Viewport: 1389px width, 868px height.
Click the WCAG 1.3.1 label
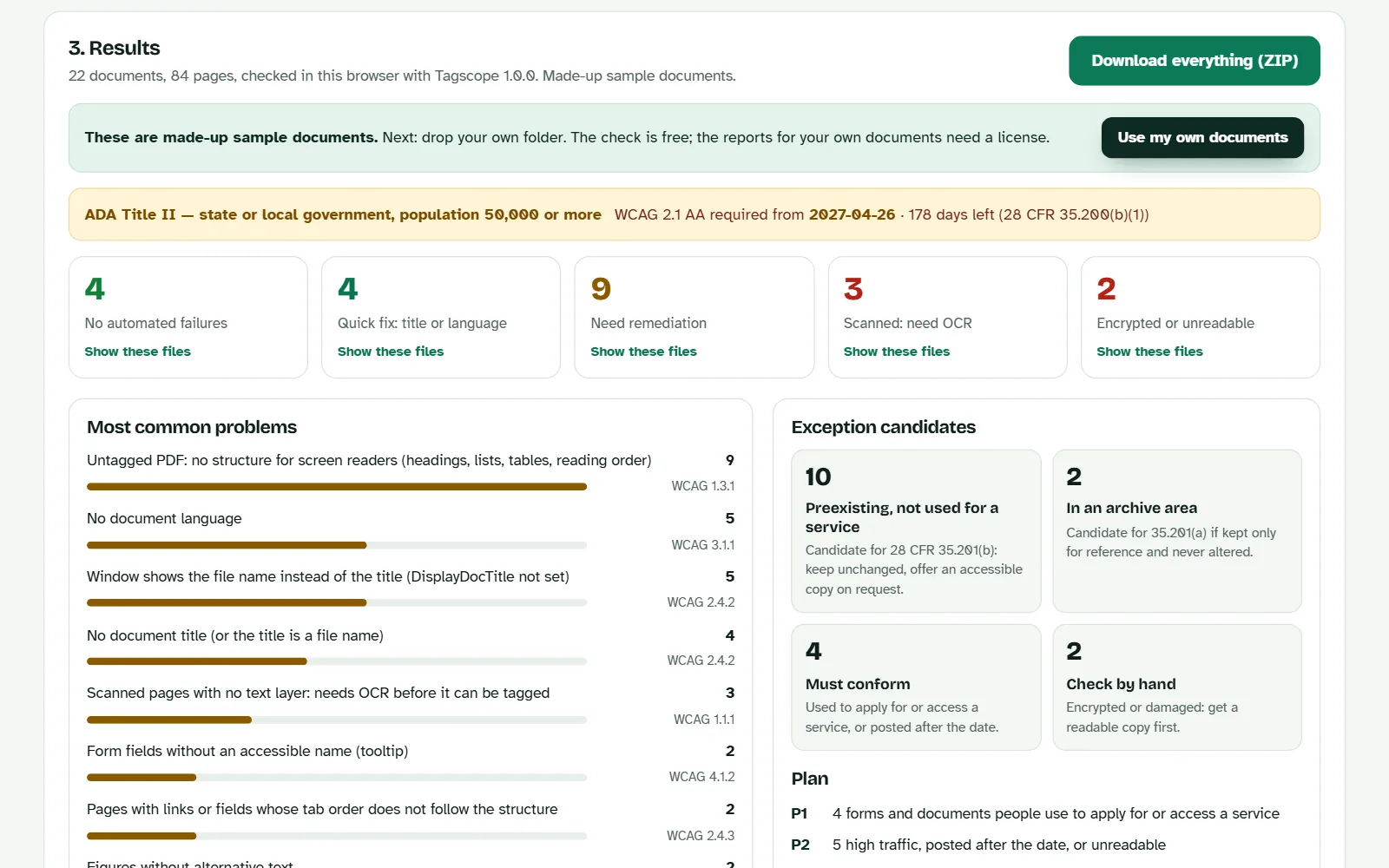click(x=702, y=486)
